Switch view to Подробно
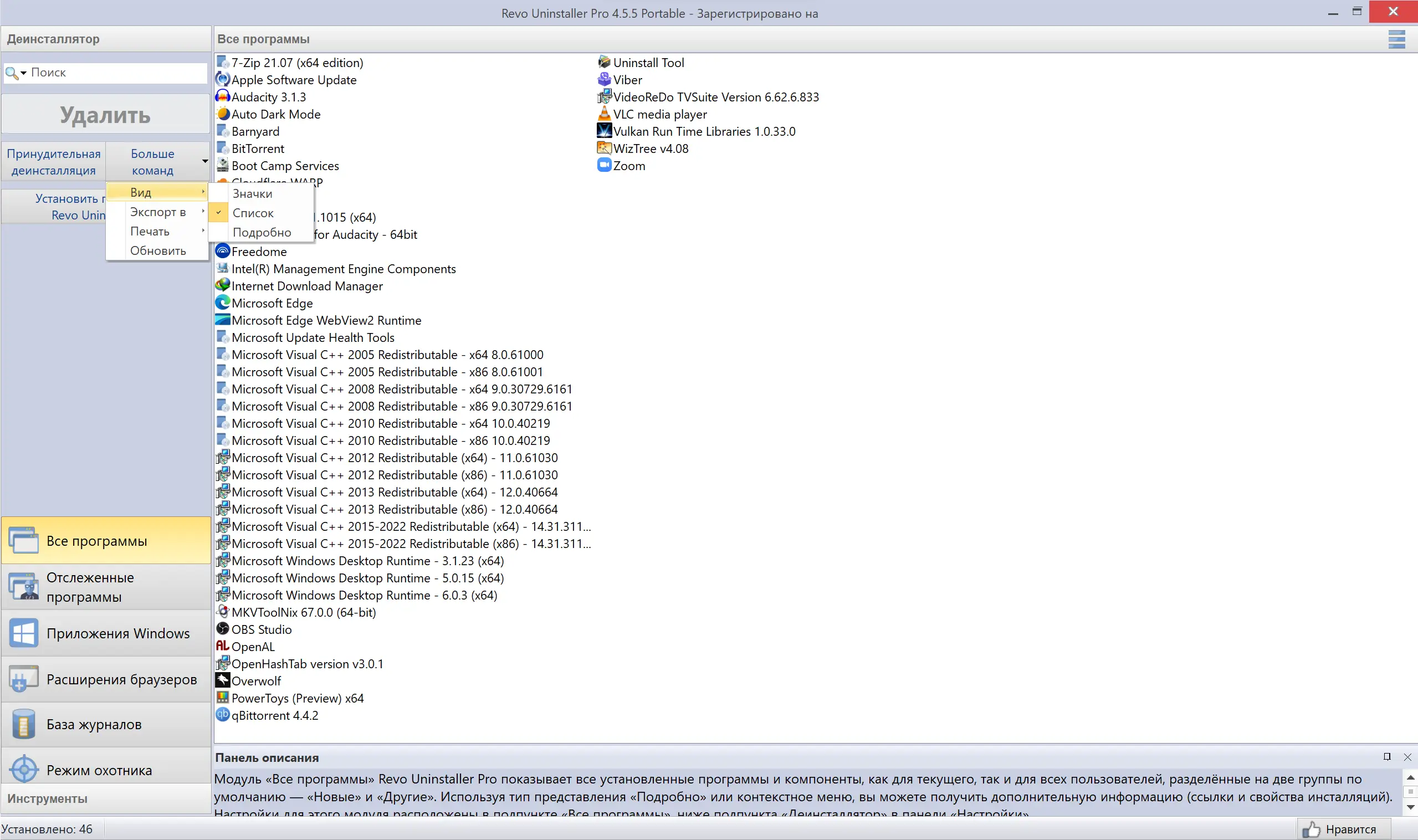 click(x=262, y=232)
